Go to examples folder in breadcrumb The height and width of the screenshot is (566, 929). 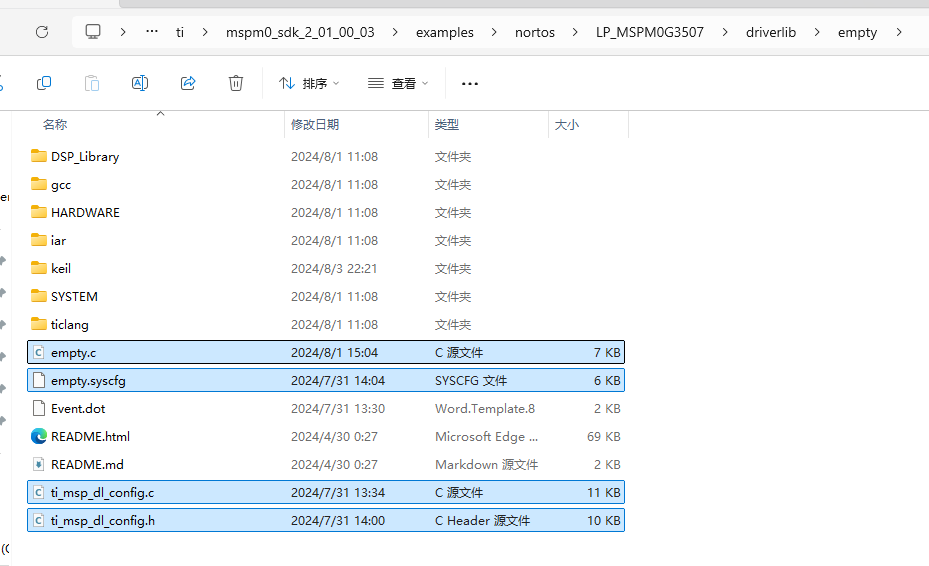pyautogui.click(x=444, y=32)
